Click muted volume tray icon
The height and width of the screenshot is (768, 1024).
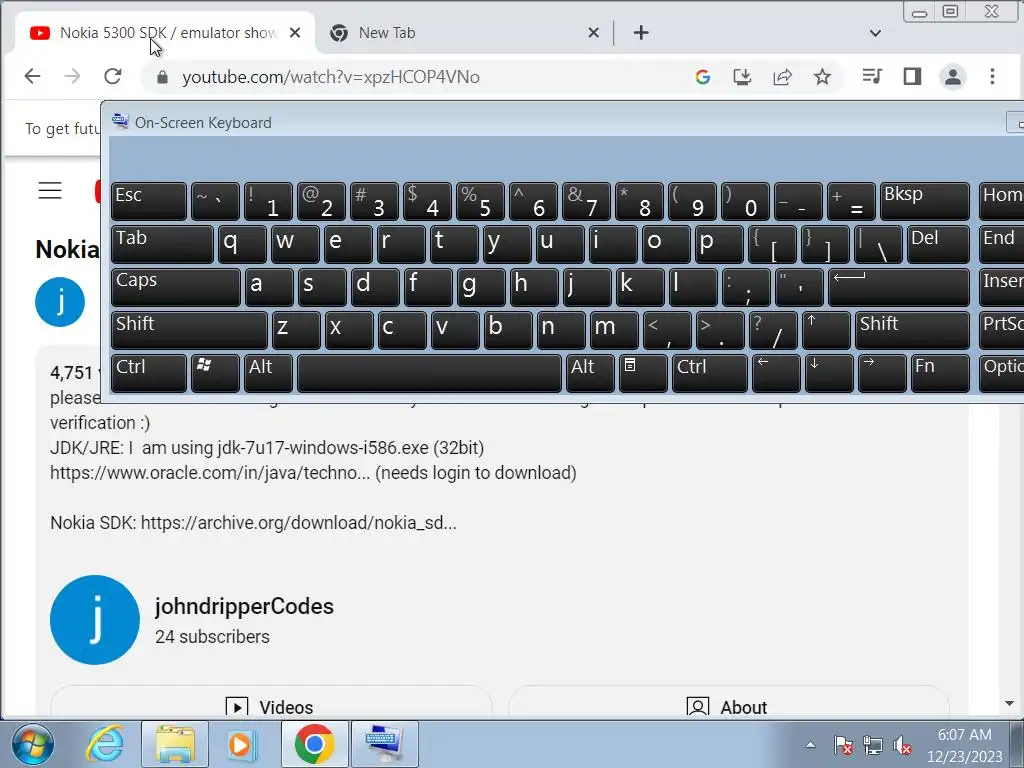(x=903, y=744)
